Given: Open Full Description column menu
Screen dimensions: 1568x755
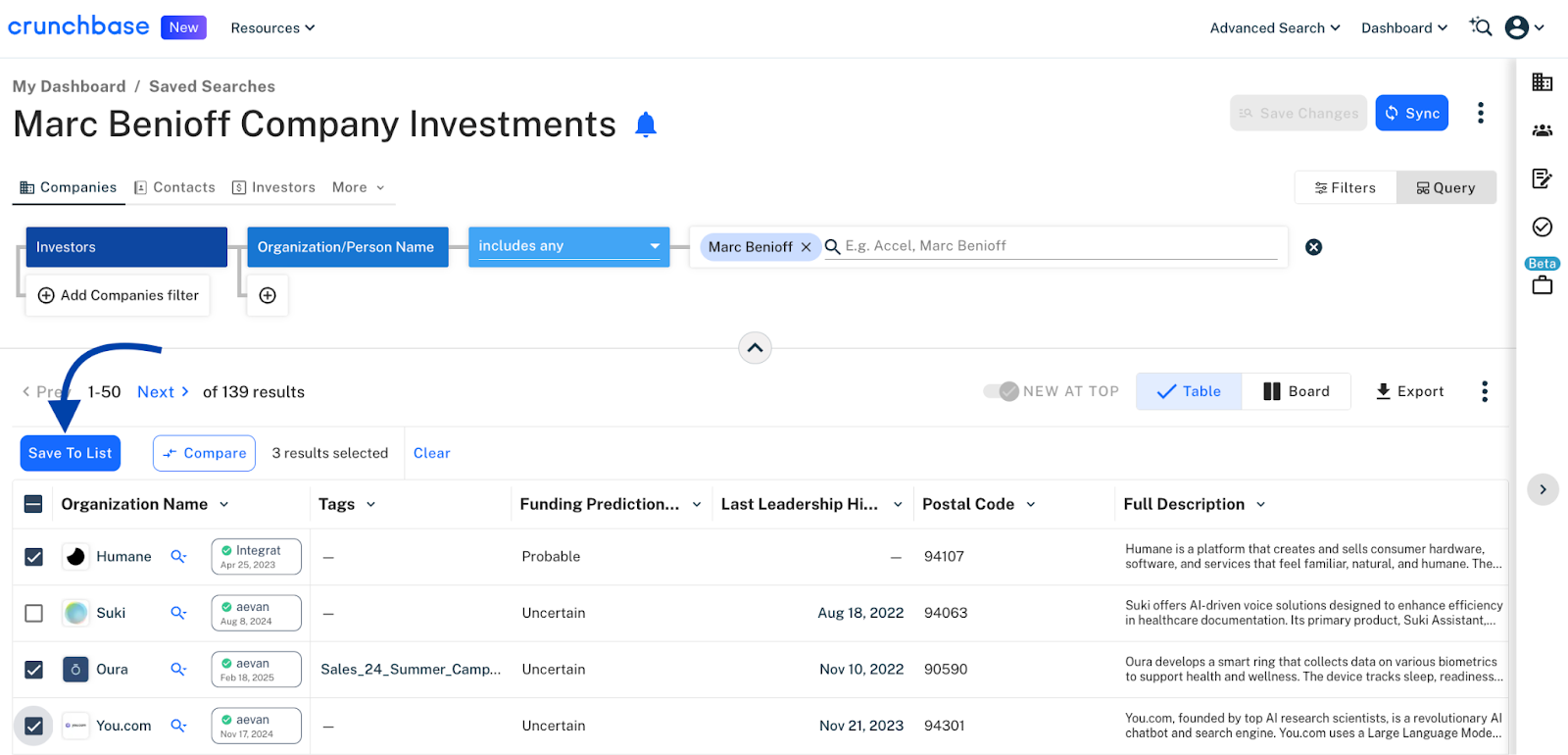Looking at the screenshot, I should (1260, 504).
